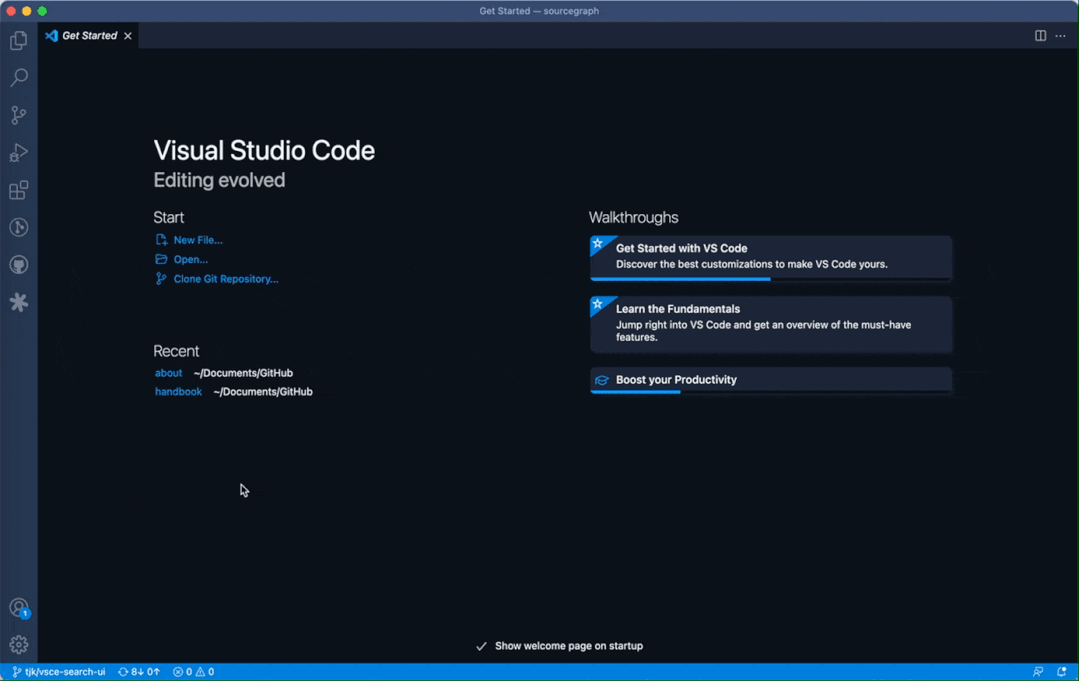Viewport: 1079px width, 681px height.
Task: Toggle Show welcome page on startup checkbox
Action: pos(481,646)
